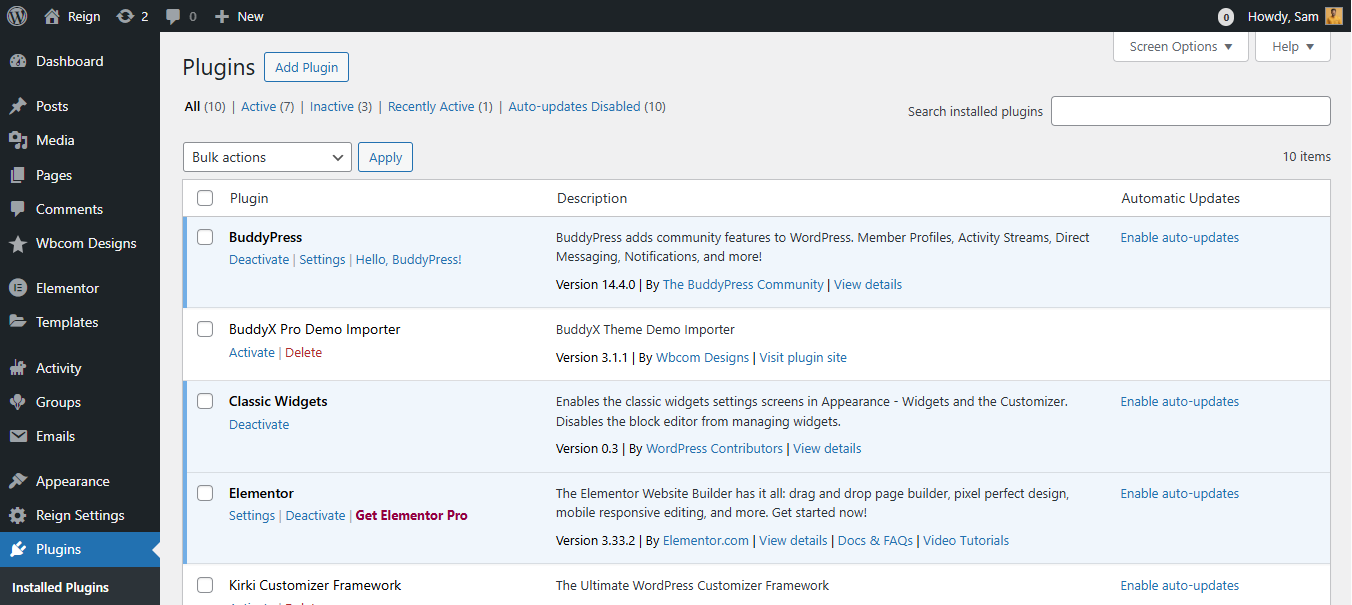The image size is (1352, 605).
Task: Expand the Help tab
Action: (1292, 47)
